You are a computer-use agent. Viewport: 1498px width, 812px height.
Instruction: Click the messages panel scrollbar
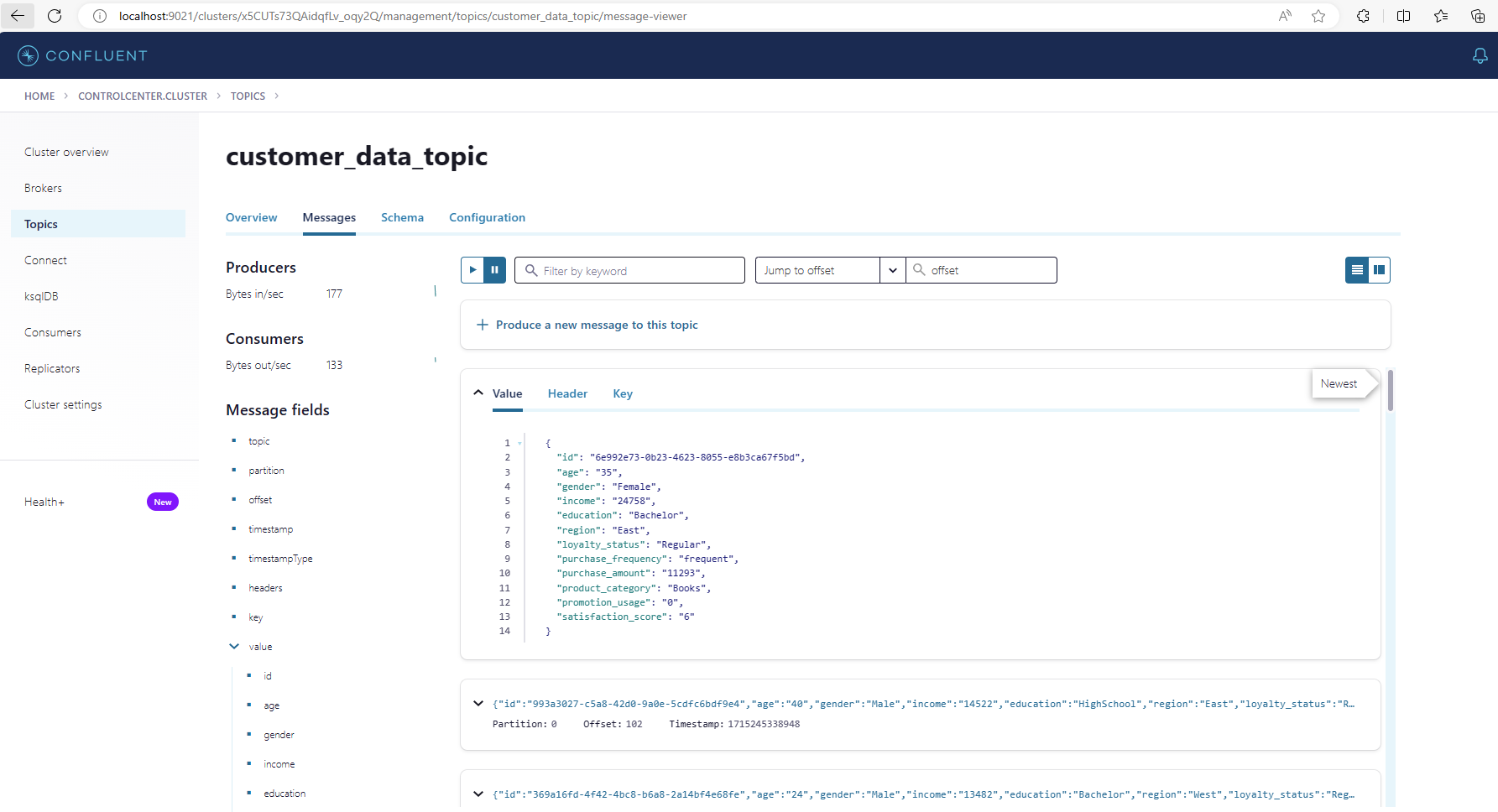[x=1391, y=391]
